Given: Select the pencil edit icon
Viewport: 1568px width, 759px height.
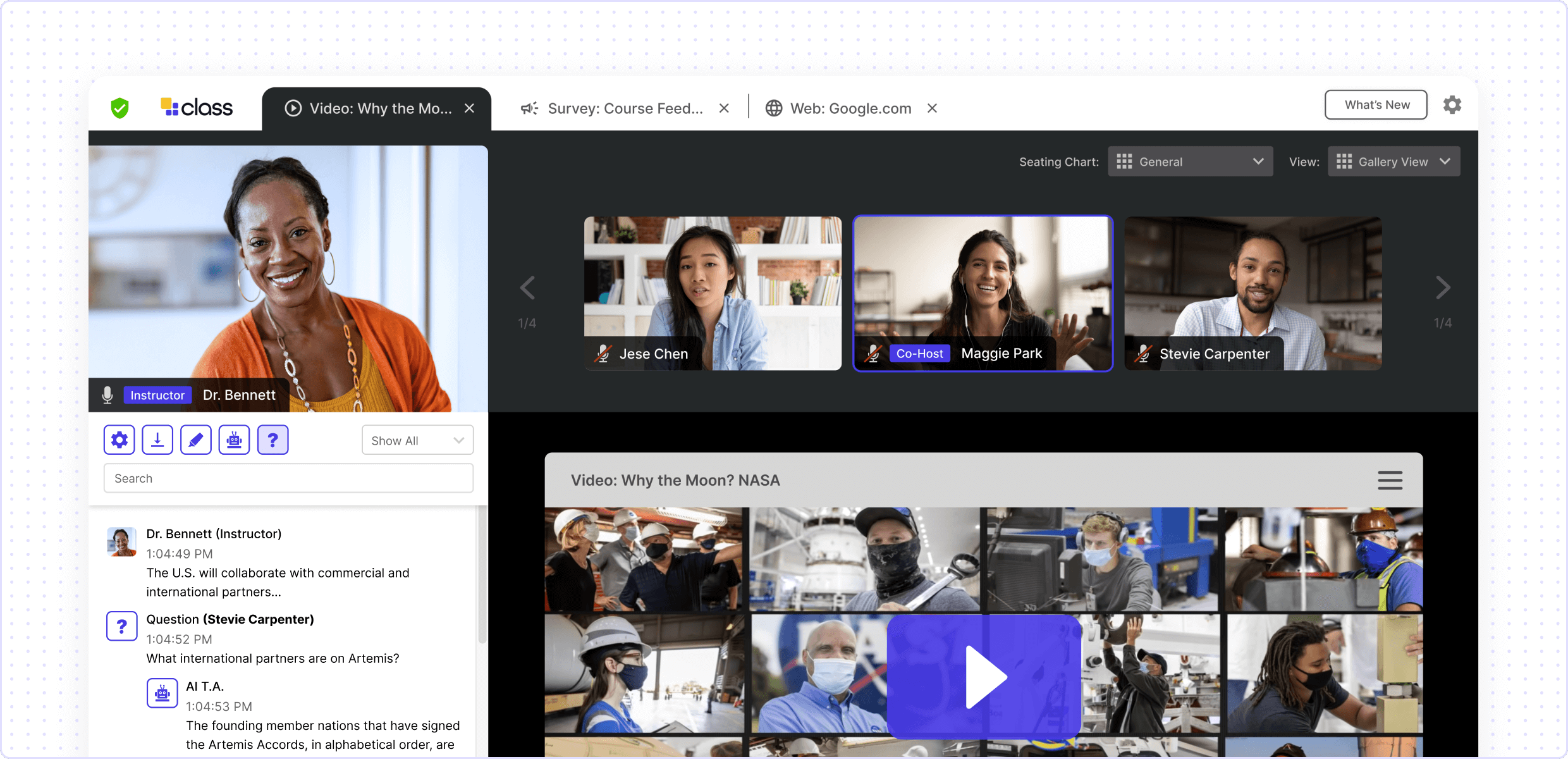Looking at the screenshot, I should pyautogui.click(x=196, y=440).
